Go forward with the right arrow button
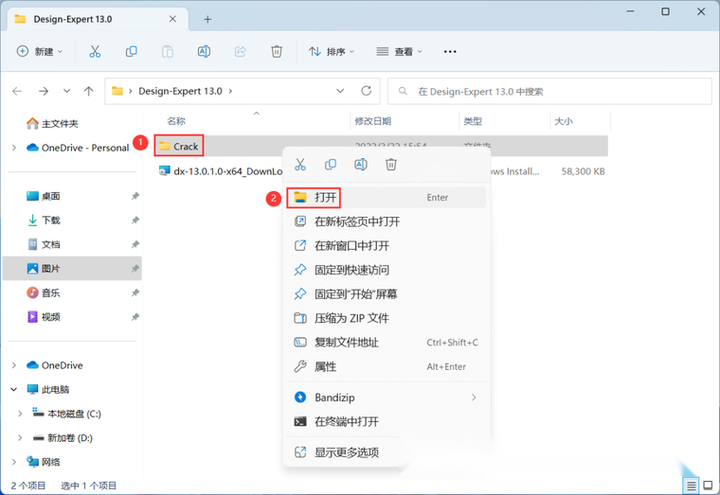Image resolution: width=720 pixels, height=495 pixels. [x=44, y=91]
